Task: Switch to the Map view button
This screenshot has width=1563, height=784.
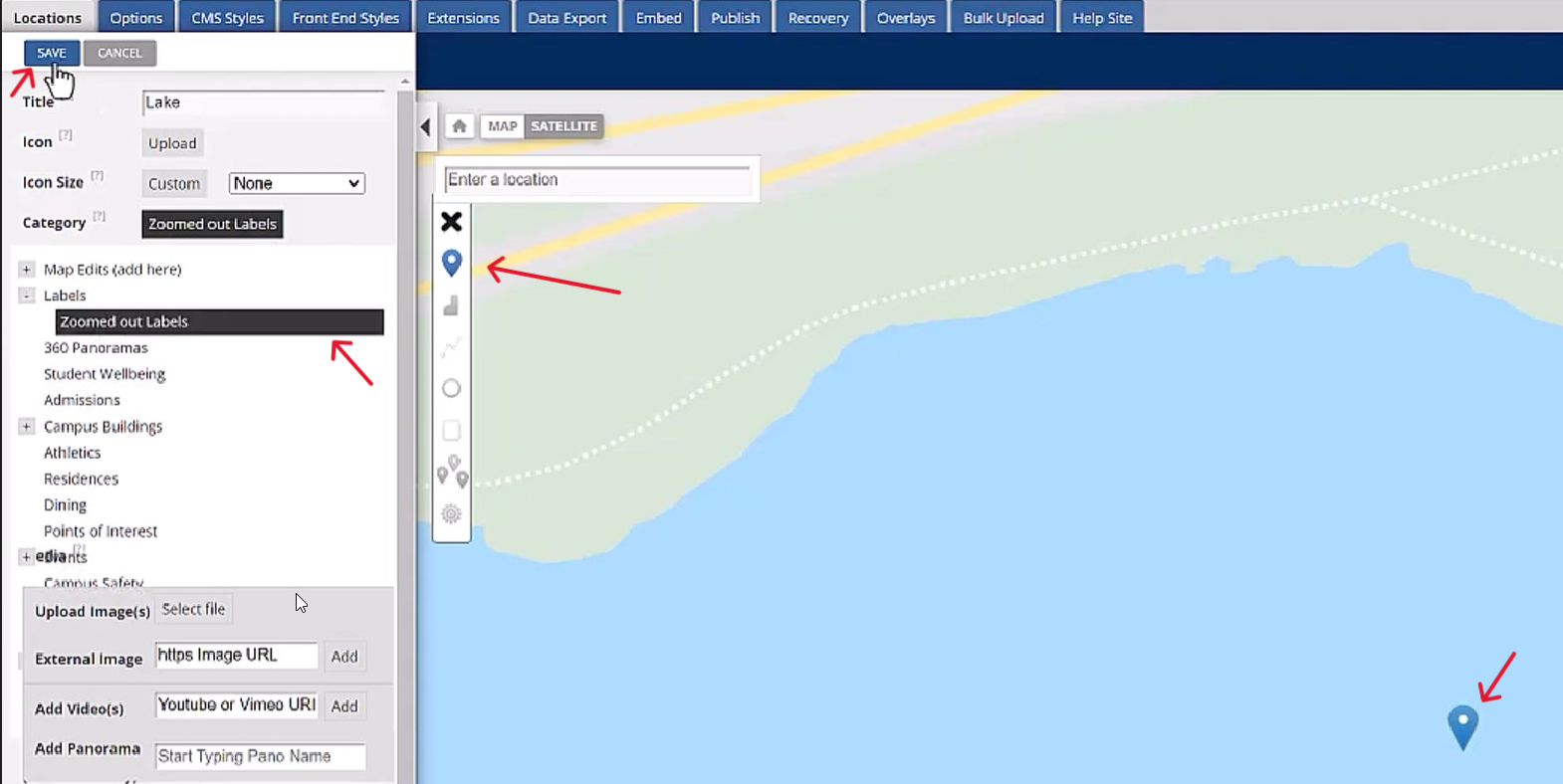Action: 502,126
